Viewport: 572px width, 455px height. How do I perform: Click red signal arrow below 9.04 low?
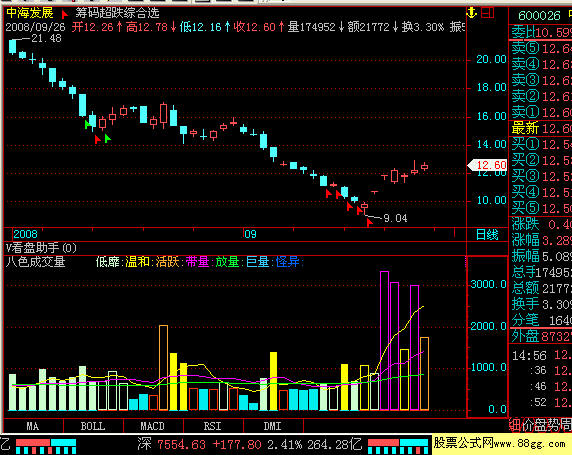(x=370, y=222)
